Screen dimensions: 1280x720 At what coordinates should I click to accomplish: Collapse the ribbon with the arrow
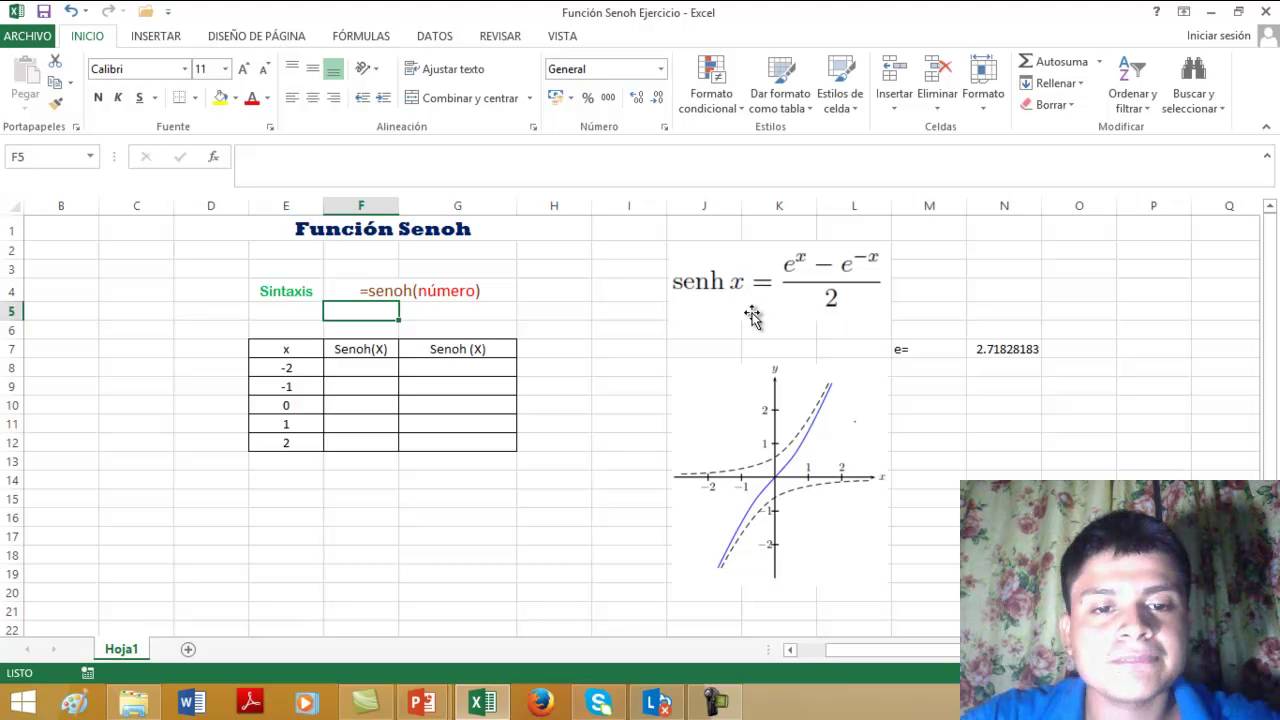pos(1266,127)
